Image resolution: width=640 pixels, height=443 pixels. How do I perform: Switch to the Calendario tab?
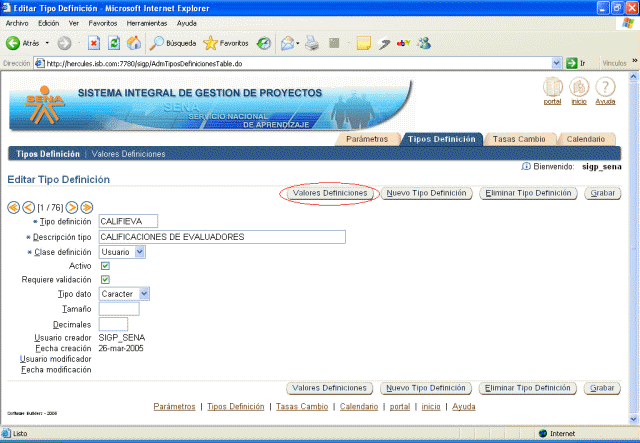click(x=586, y=139)
